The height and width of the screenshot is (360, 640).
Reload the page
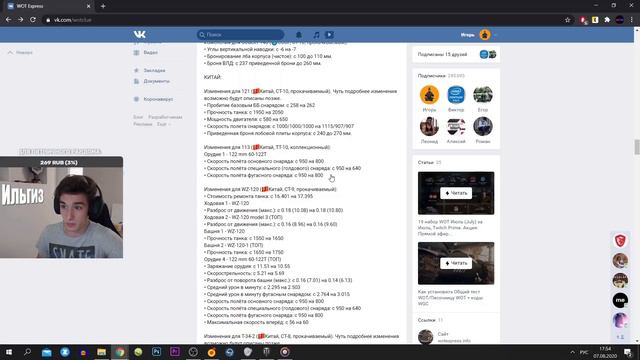[x=33, y=20]
